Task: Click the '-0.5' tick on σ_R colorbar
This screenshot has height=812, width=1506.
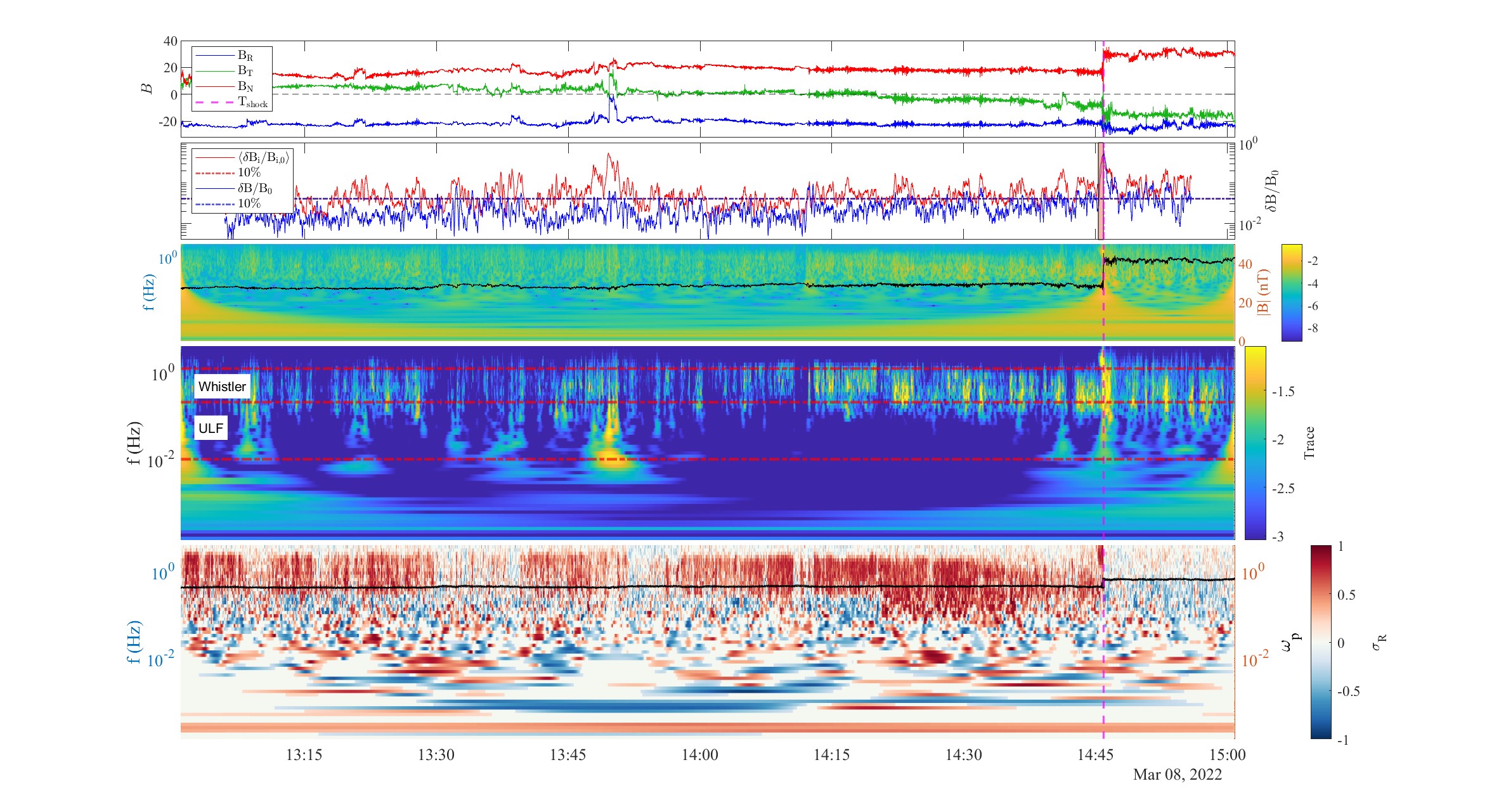Action: pyautogui.click(x=1347, y=691)
